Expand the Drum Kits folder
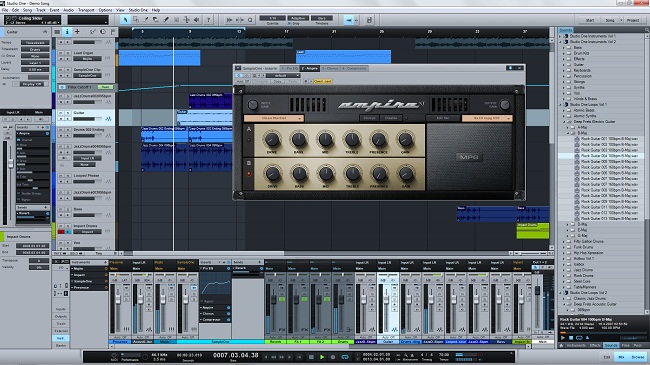The width and height of the screenshot is (650, 365). (564, 54)
